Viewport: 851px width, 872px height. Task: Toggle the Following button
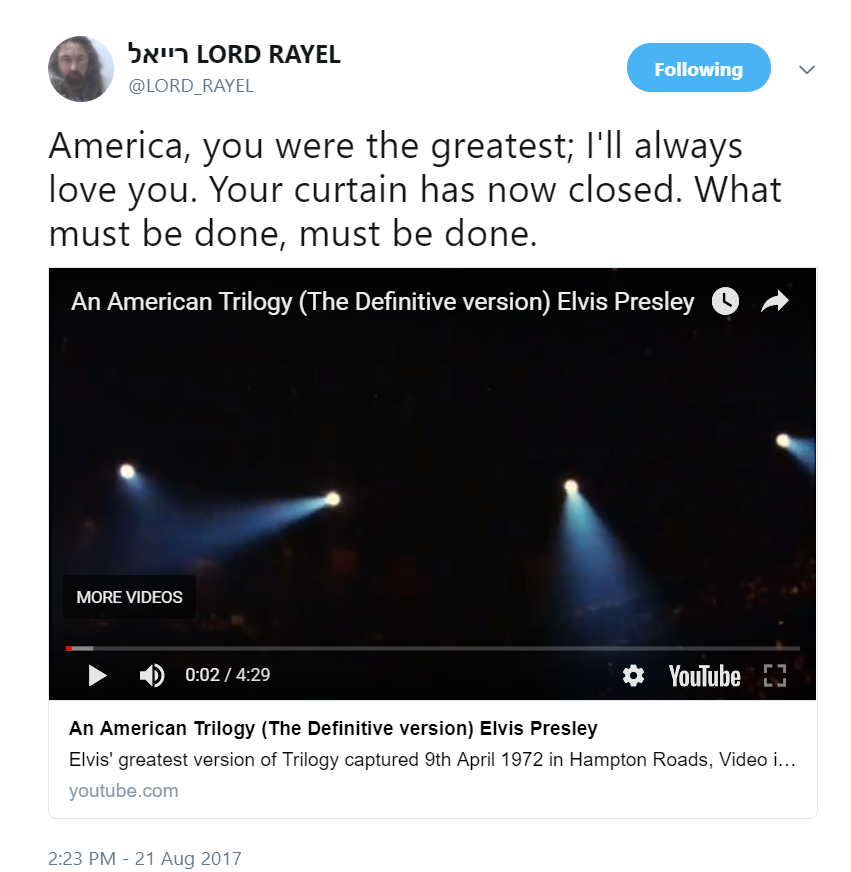[x=699, y=68]
